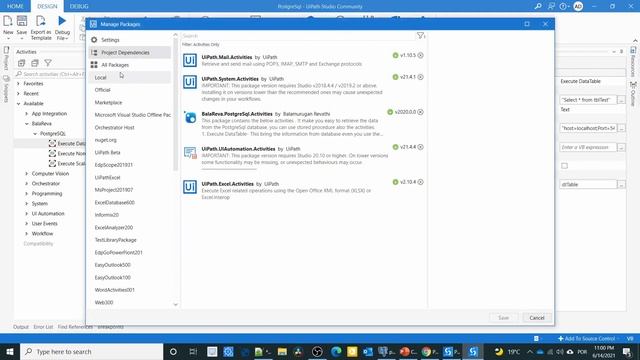
Task: Select UiPath.System.Activities package icon
Action: 190,82
